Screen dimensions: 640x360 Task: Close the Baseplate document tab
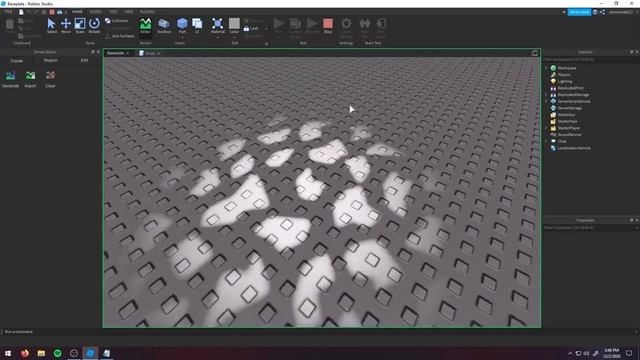[128, 53]
